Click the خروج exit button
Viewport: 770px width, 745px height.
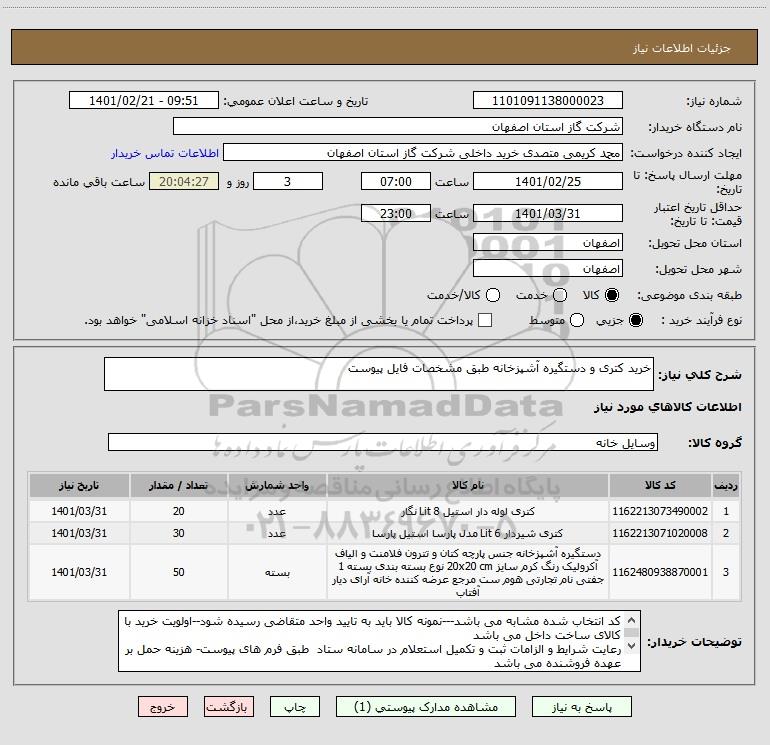pyautogui.click(x=163, y=707)
